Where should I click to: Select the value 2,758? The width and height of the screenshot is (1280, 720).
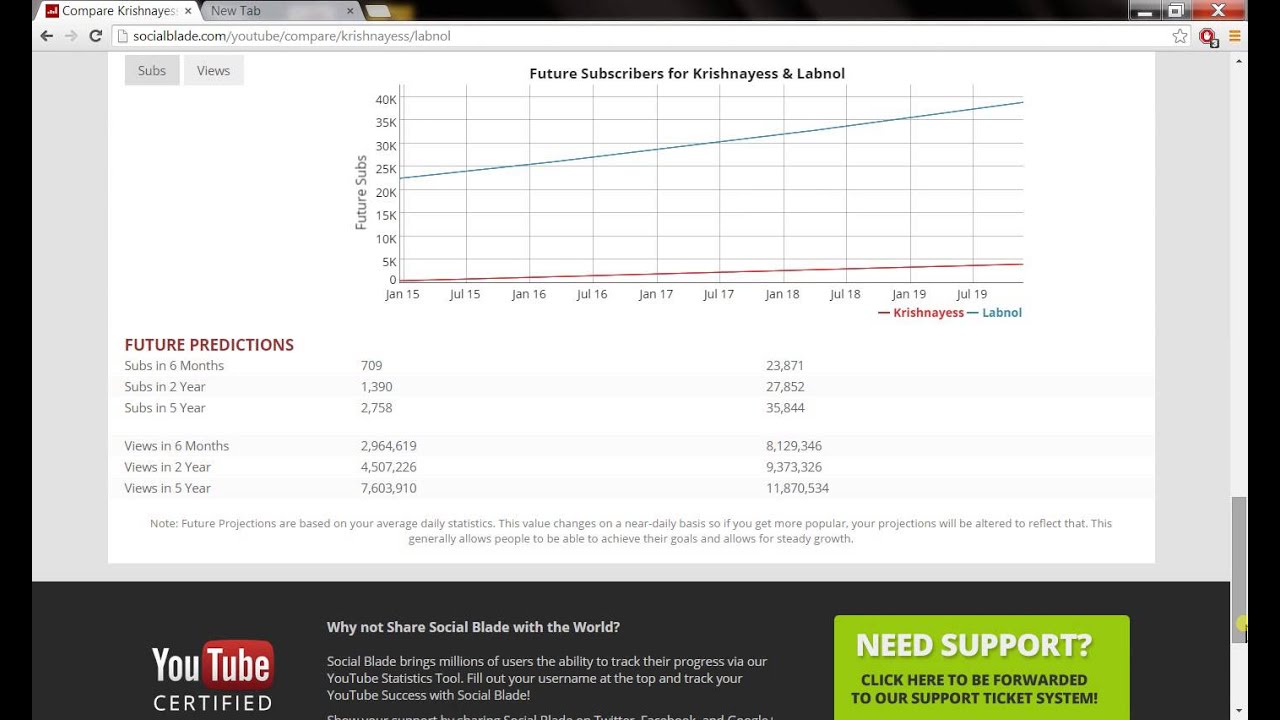377,408
